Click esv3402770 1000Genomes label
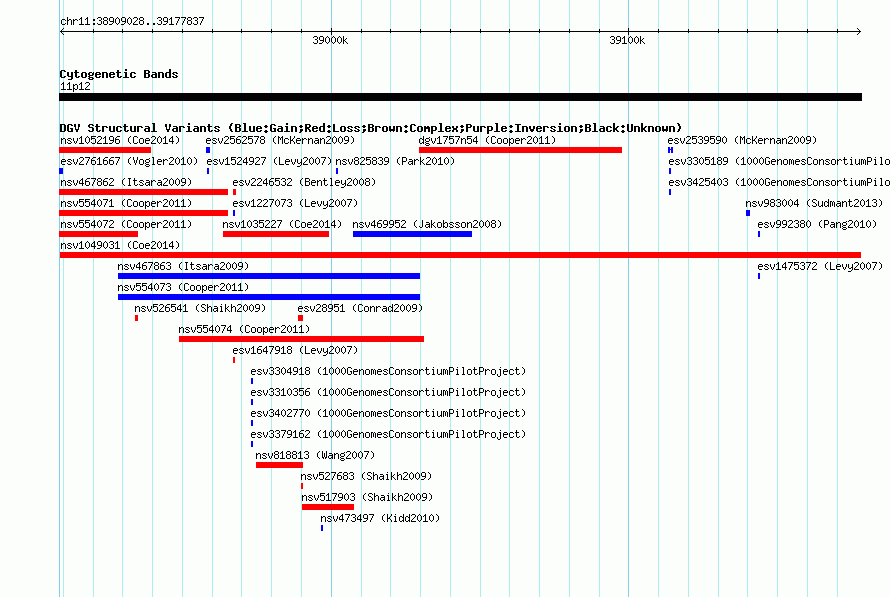 point(388,413)
